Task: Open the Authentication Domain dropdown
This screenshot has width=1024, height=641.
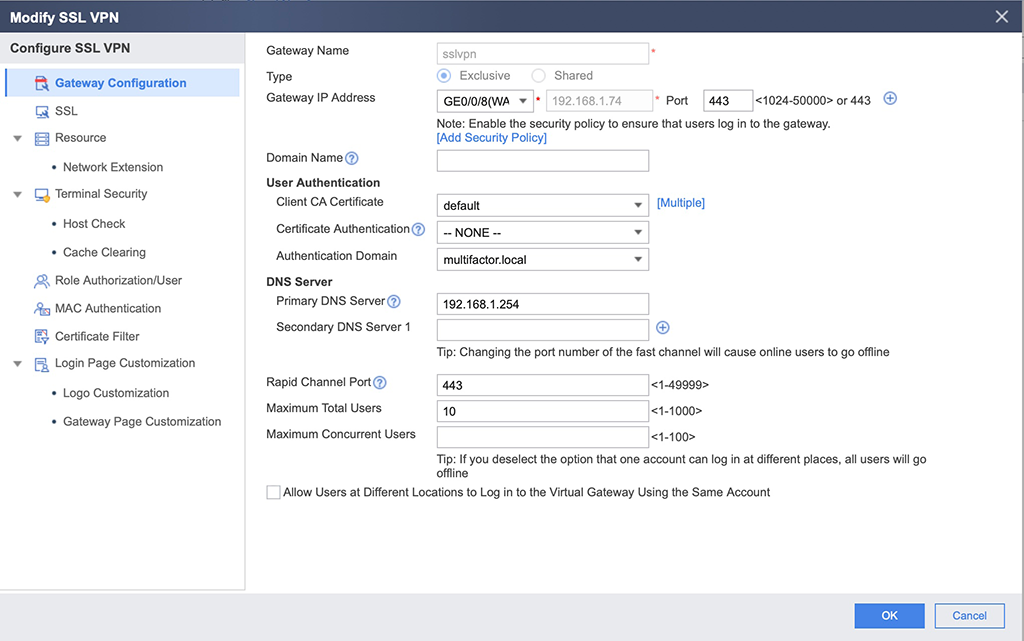Action: tap(543, 260)
